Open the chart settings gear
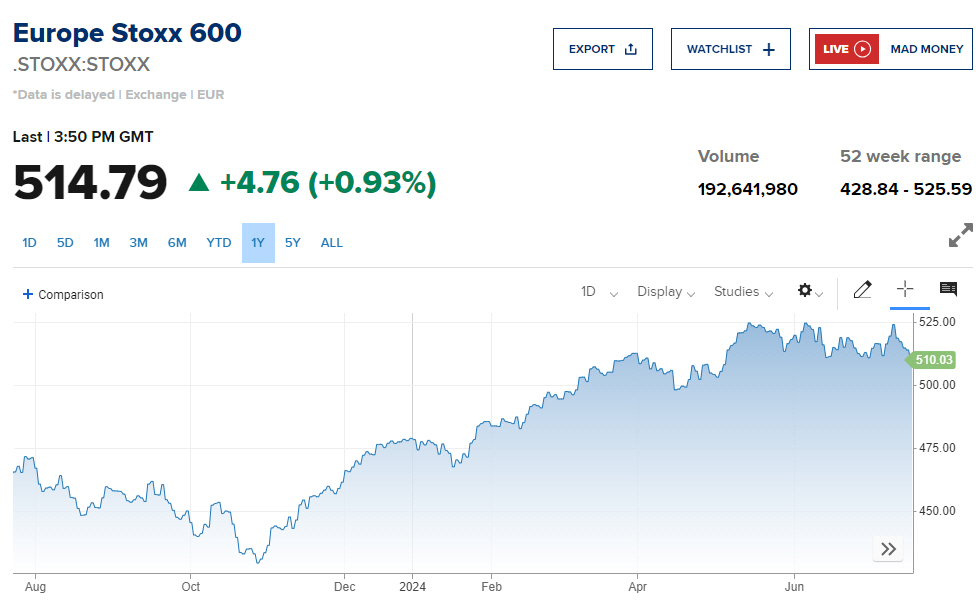Viewport: 976px width, 613px height. click(807, 290)
